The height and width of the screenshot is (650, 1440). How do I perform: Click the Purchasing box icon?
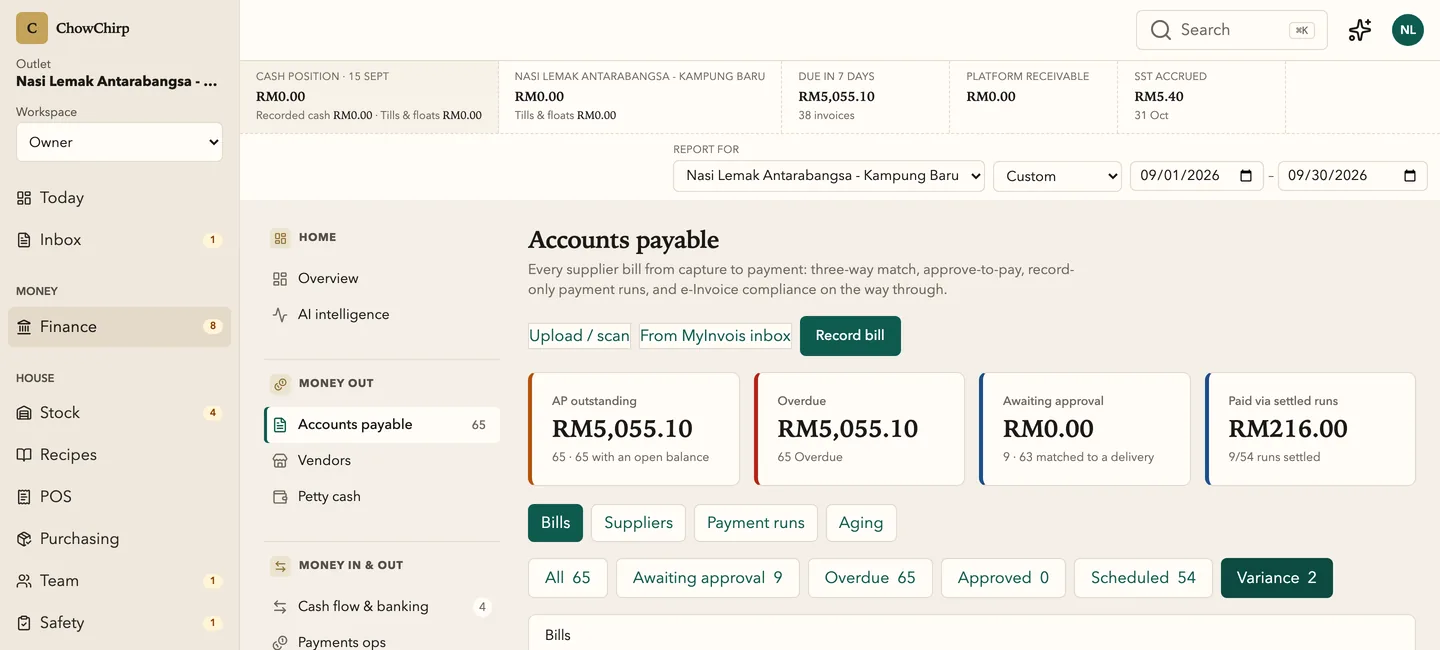click(24, 539)
